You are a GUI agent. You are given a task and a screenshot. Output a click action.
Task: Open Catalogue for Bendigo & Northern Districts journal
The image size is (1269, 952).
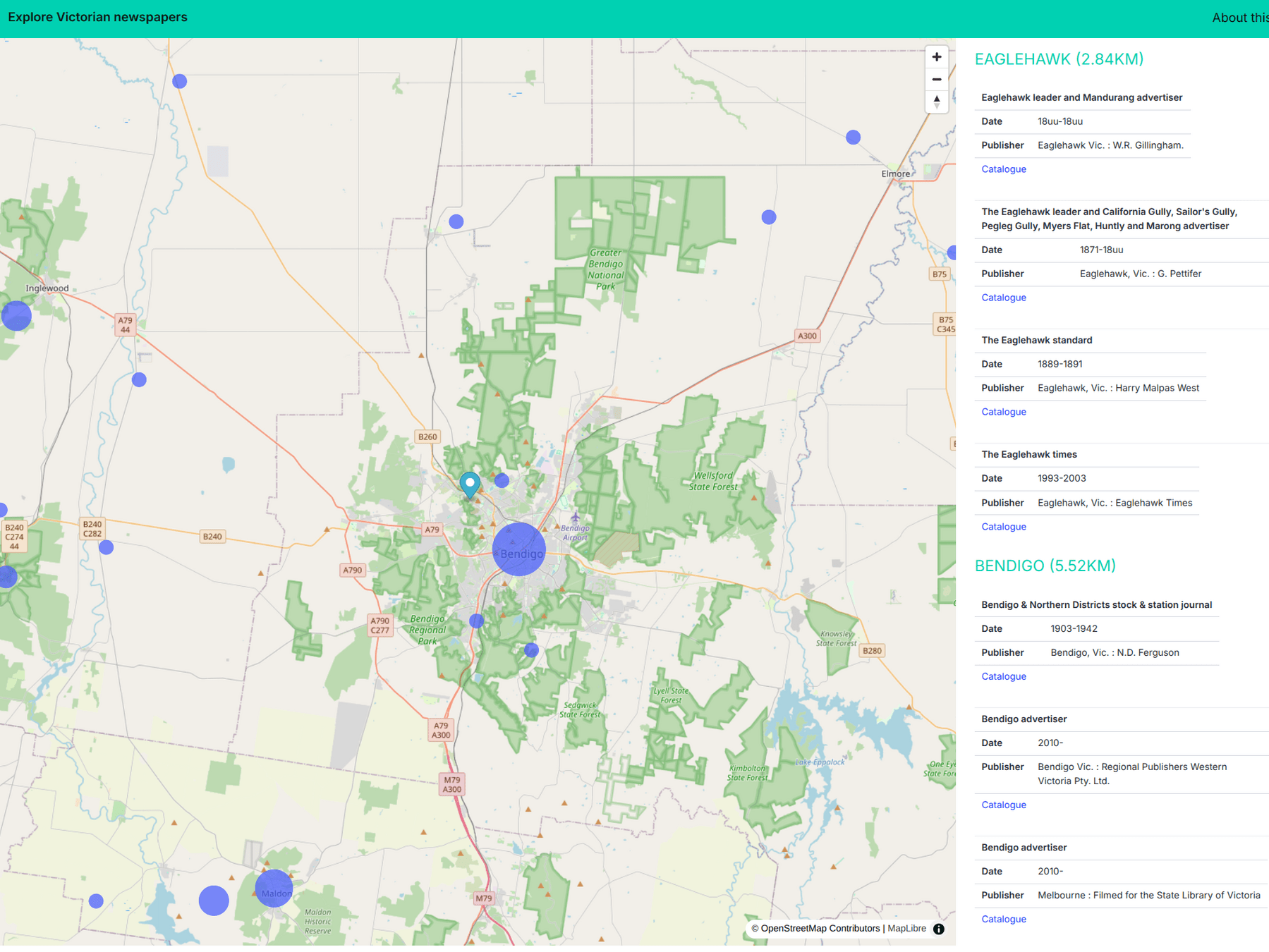click(x=1003, y=676)
